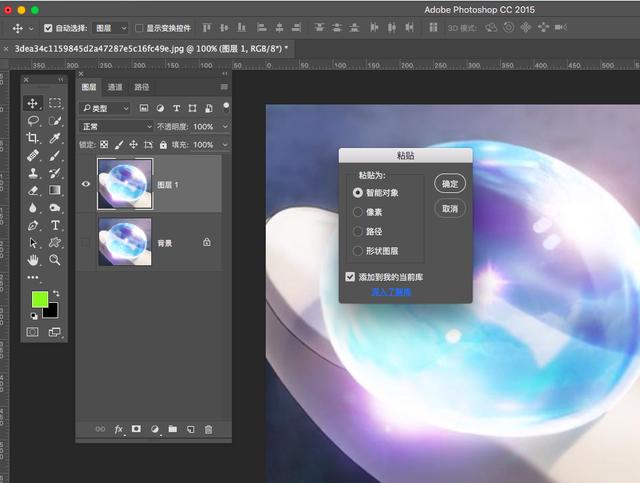Image resolution: width=640 pixels, height=483 pixels.
Task: Hide 图层 1 with eye icon
Action: click(x=86, y=184)
